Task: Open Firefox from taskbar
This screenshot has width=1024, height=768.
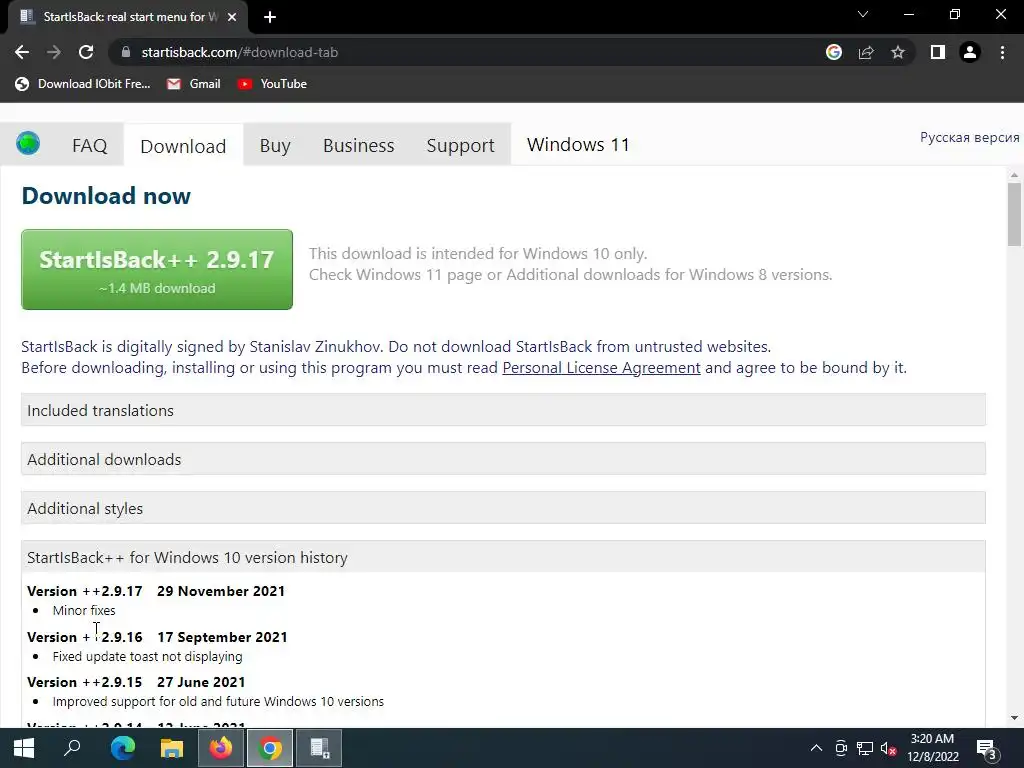Action: point(221,748)
